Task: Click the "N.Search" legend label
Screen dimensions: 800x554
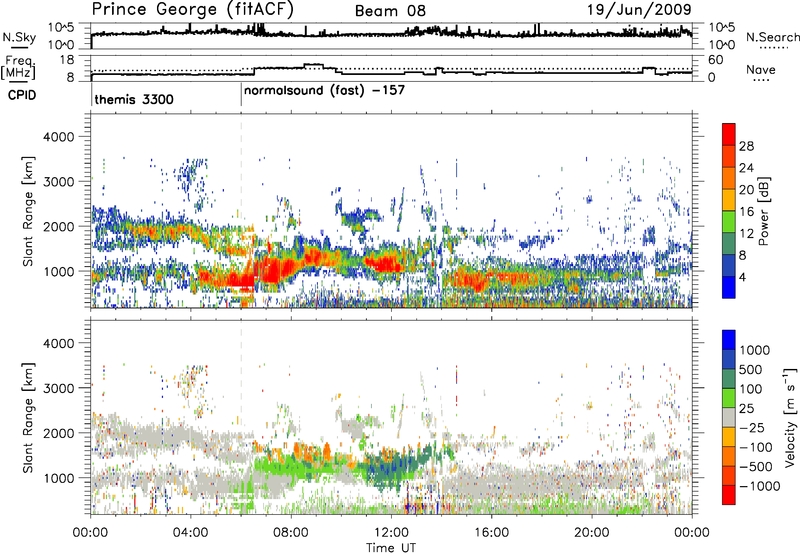Action: click(772, 37)
